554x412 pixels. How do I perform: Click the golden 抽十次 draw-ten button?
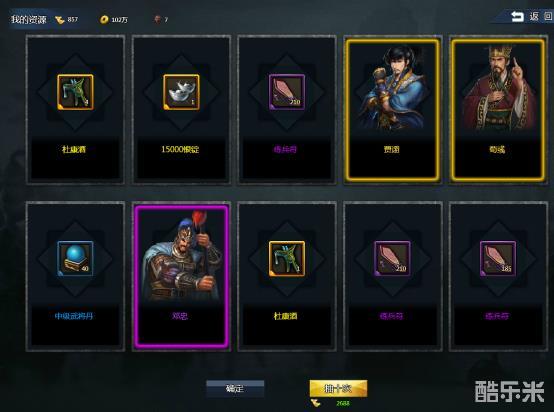pyautogui.click(x=338, y=389)
